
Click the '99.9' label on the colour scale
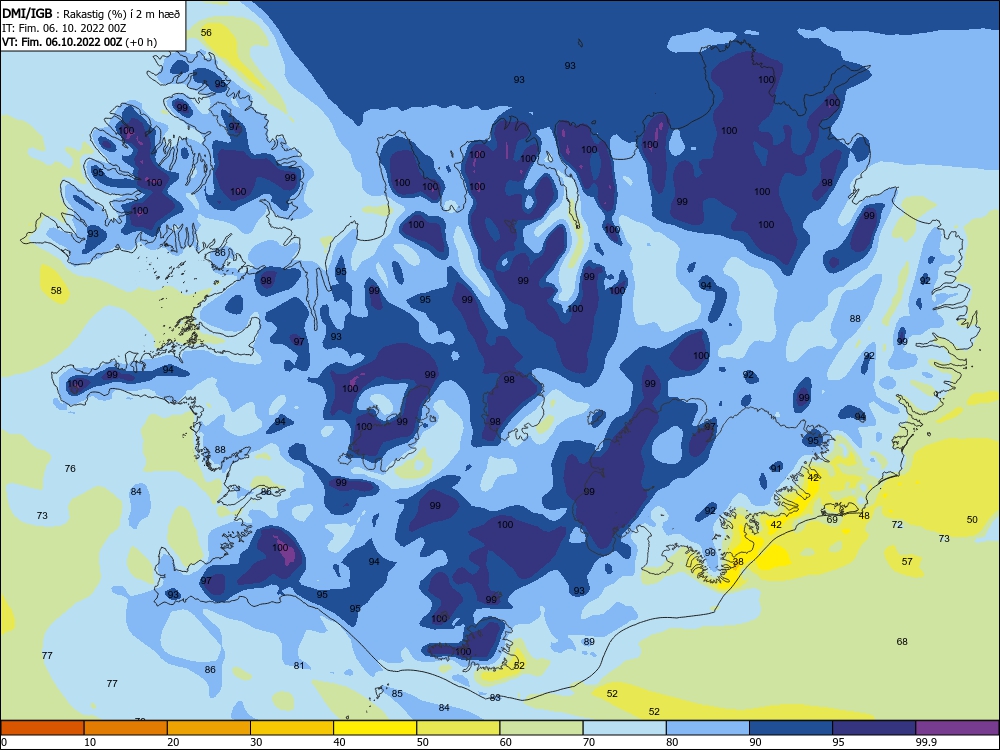[x=925, y=742]
